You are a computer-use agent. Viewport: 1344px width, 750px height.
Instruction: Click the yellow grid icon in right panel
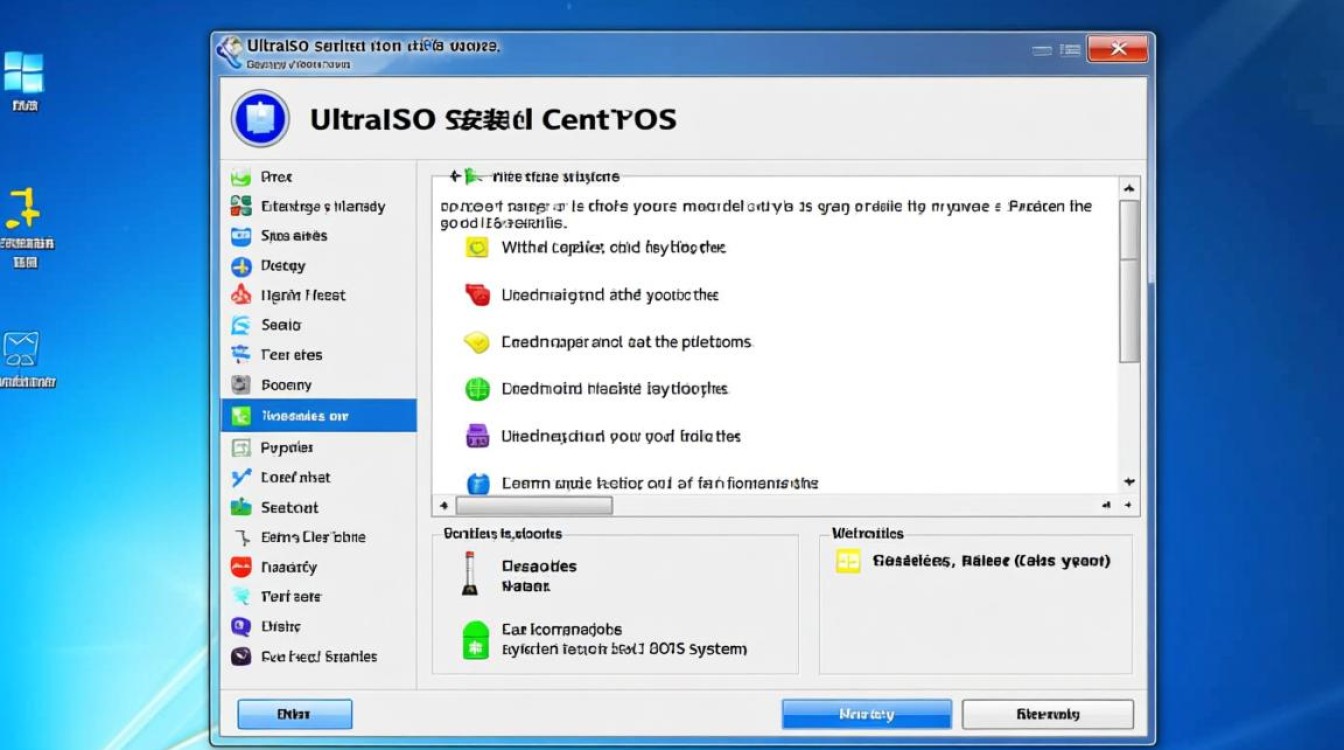tap(847, 562)
